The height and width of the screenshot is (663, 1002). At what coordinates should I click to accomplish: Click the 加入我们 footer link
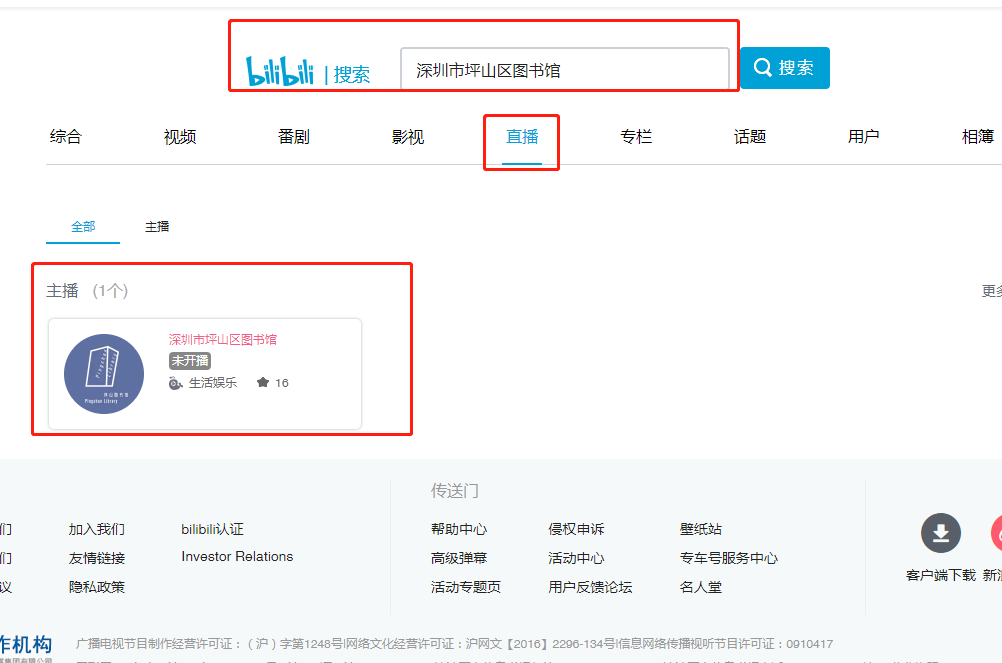[x=96, y=529]
